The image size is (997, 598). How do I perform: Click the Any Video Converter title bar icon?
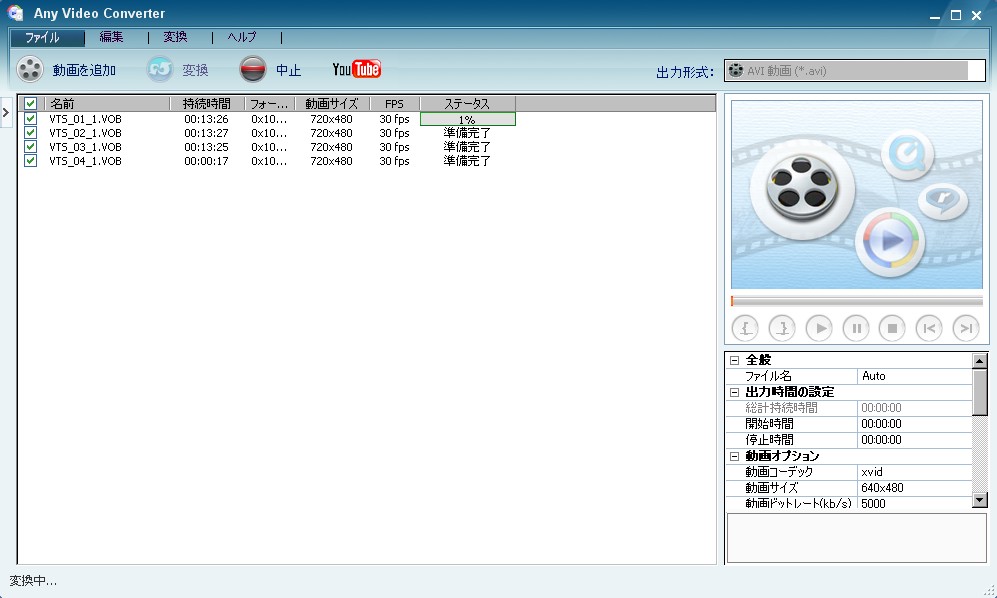coord(15,13)
